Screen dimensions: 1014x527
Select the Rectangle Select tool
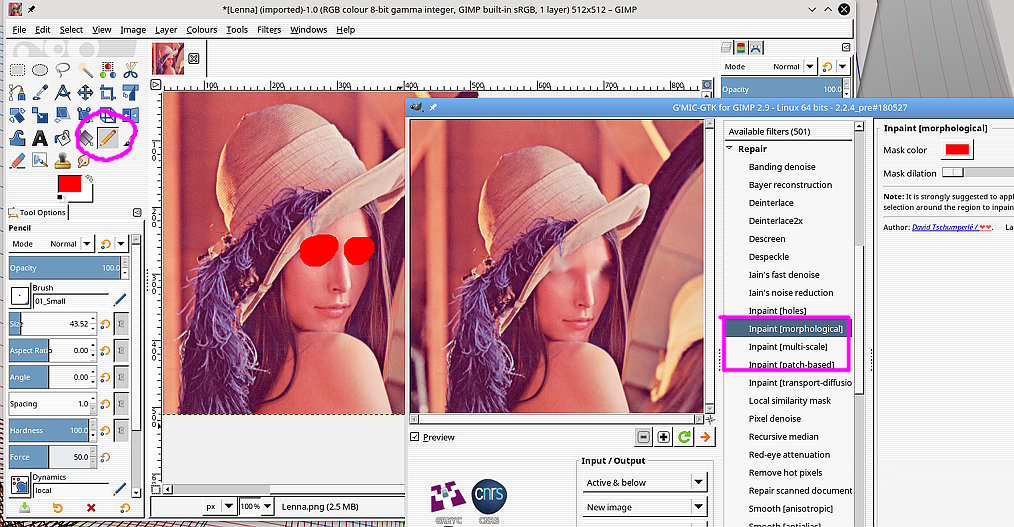tap(17, 69)
